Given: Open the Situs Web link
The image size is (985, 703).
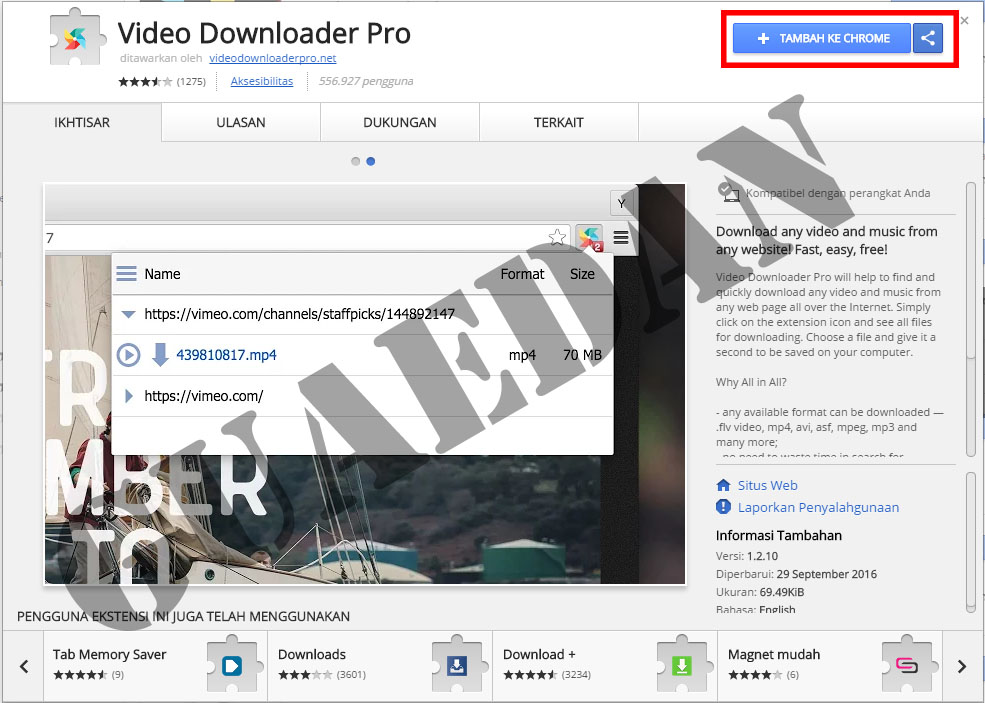Looking at the screenshot, I should click(767, 485).
